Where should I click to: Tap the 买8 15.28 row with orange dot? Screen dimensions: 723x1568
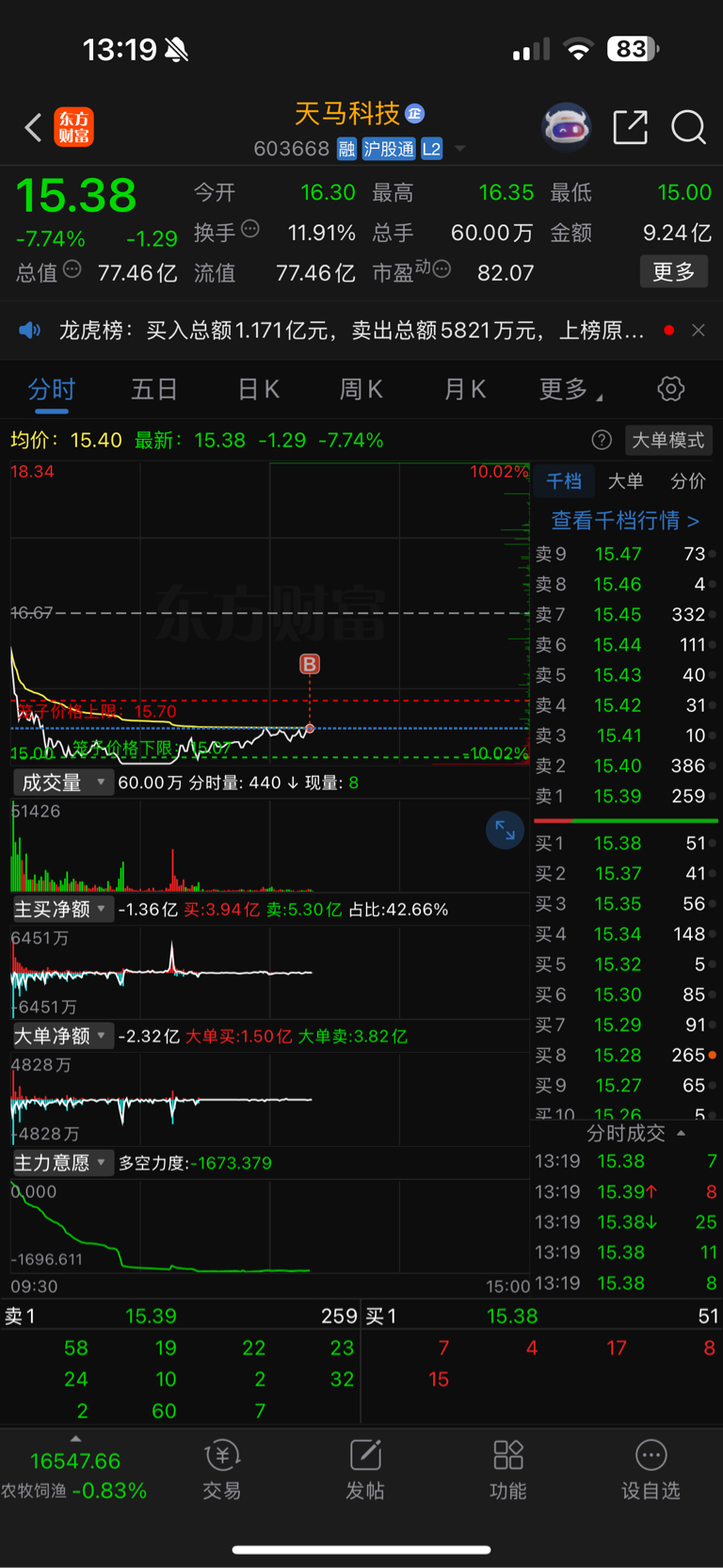624,1055
